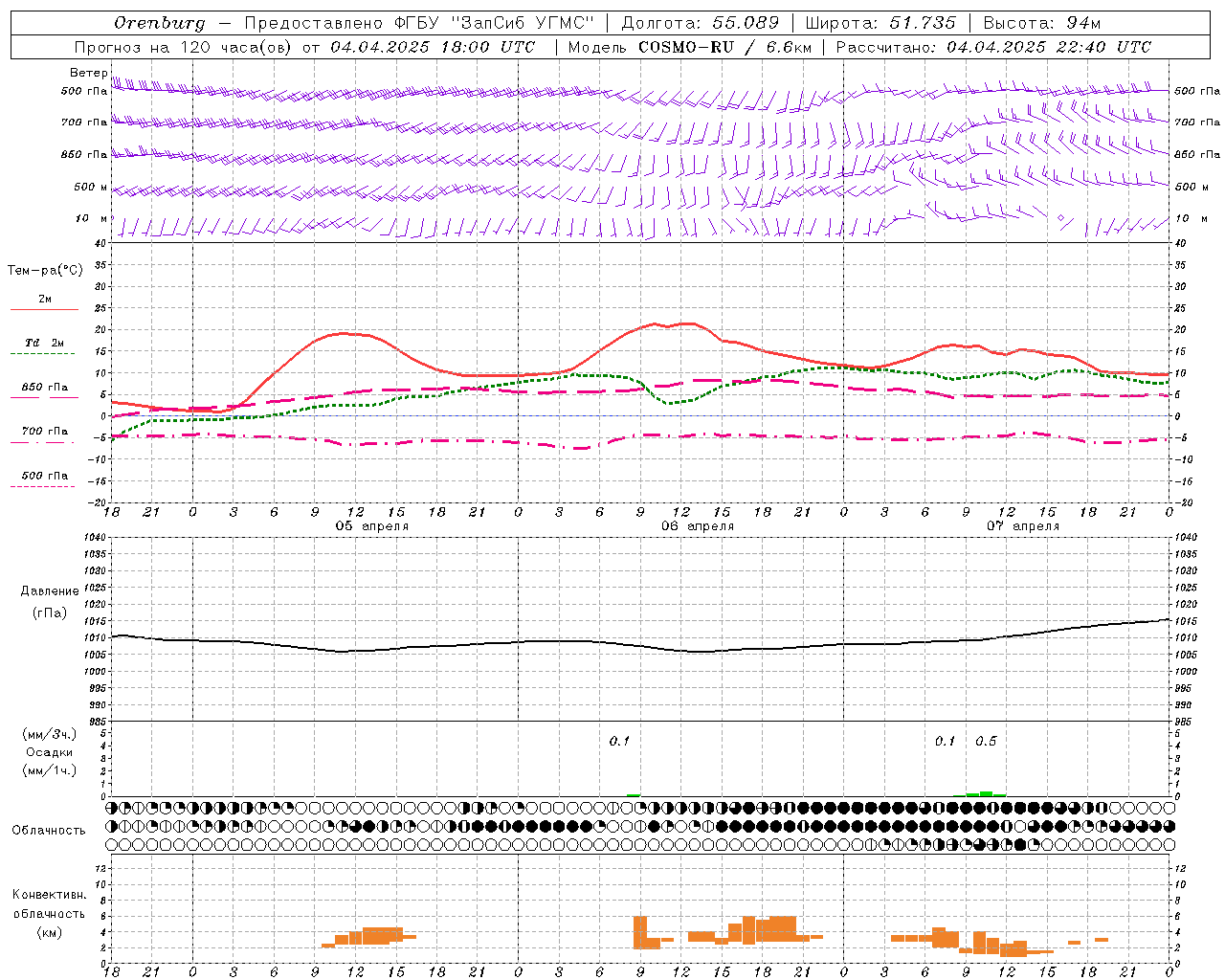Click the 'Тем-ра(°C)' temperature panel label
This screenshot has width=1225, height=980.
pos(45,271)
